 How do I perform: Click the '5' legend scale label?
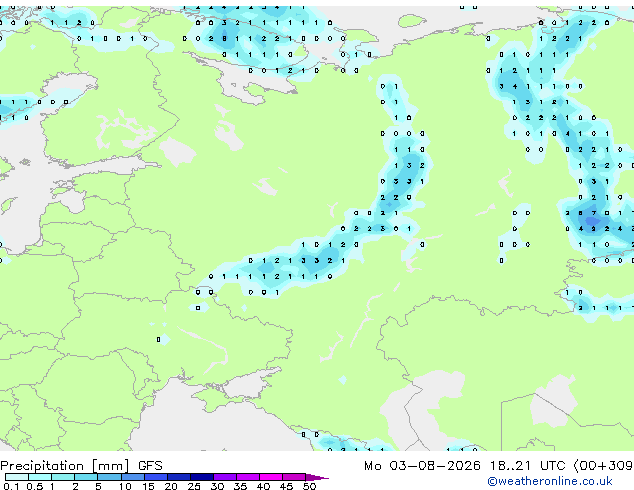98,486
